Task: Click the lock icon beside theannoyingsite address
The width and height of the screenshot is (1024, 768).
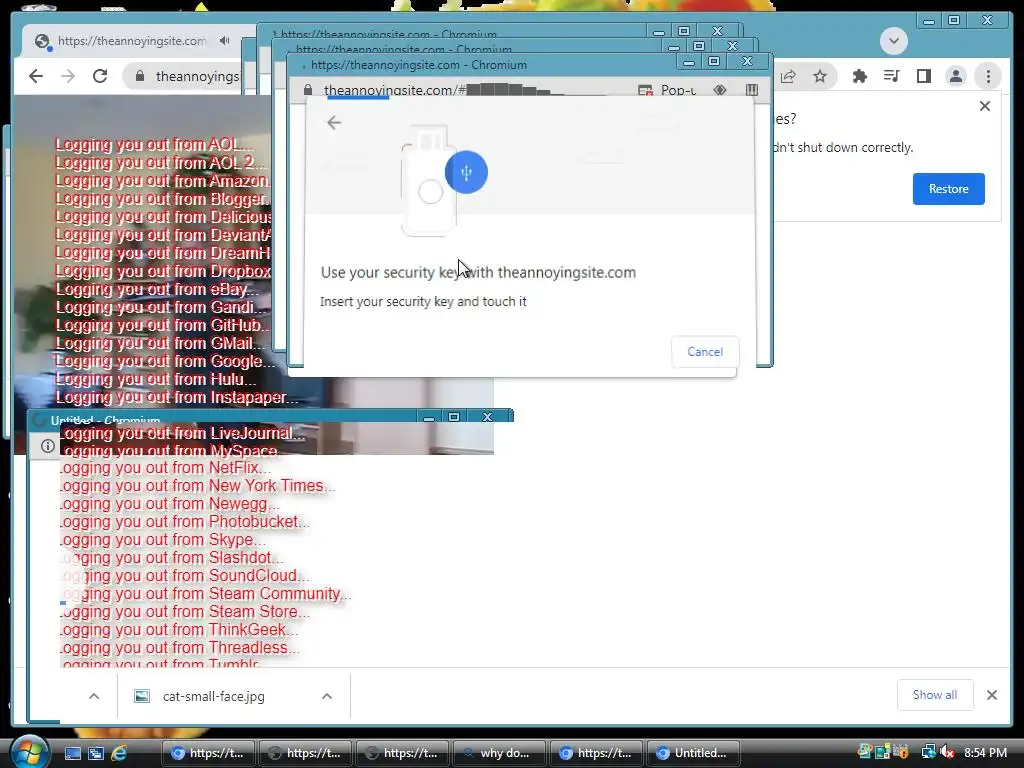Action: coord(140,76)
